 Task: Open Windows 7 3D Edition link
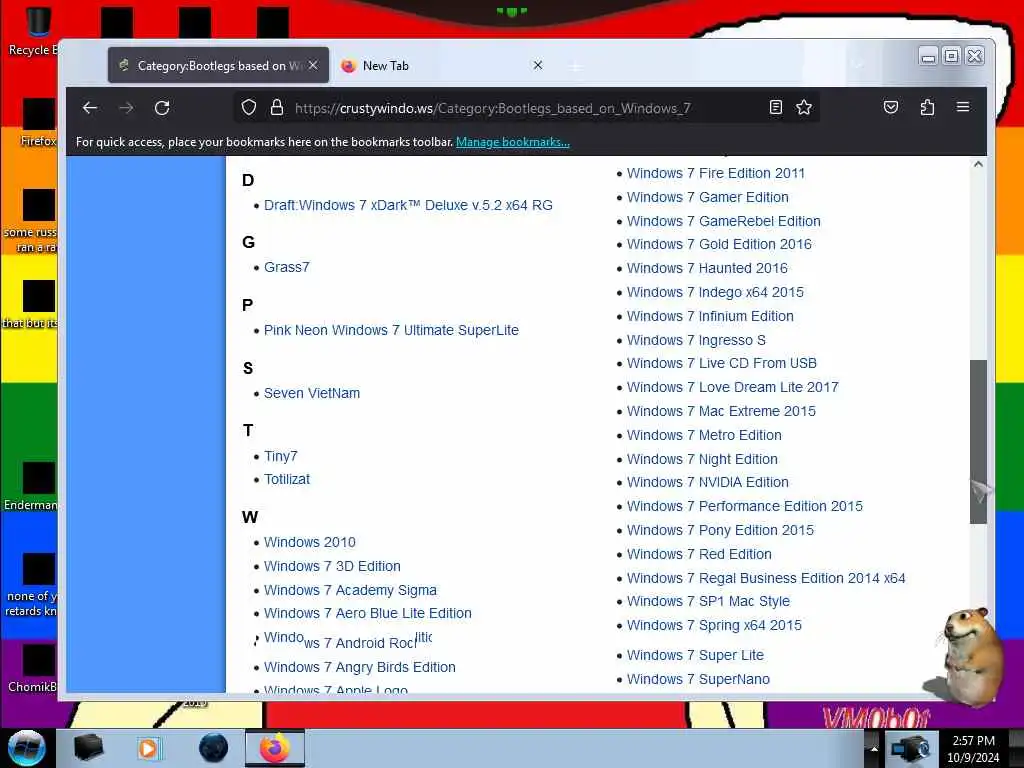pyautogui.click(x=332, y=566)
